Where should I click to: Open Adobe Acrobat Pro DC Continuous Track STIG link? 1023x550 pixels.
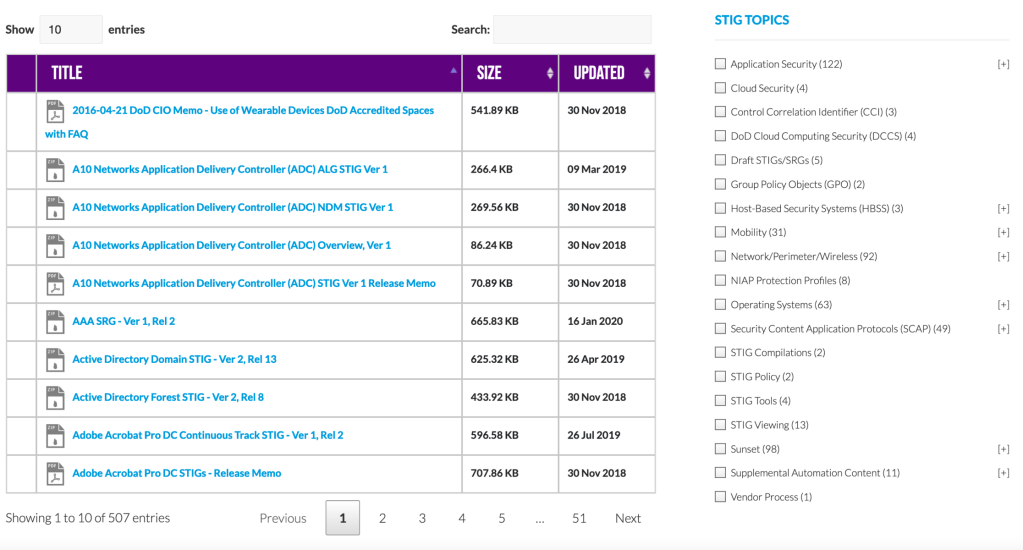coord(207,436)
